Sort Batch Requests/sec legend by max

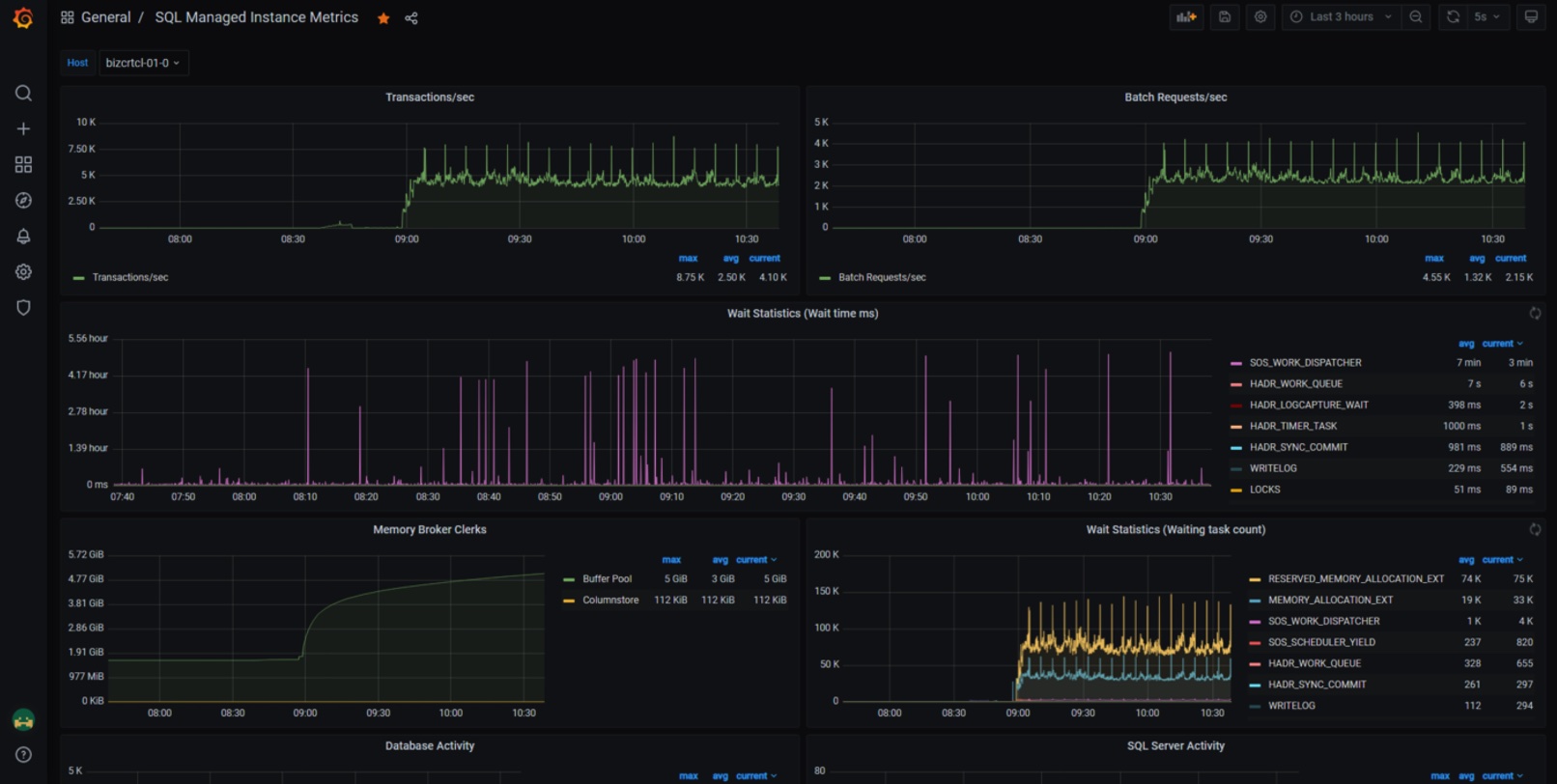click(1434, 259)
